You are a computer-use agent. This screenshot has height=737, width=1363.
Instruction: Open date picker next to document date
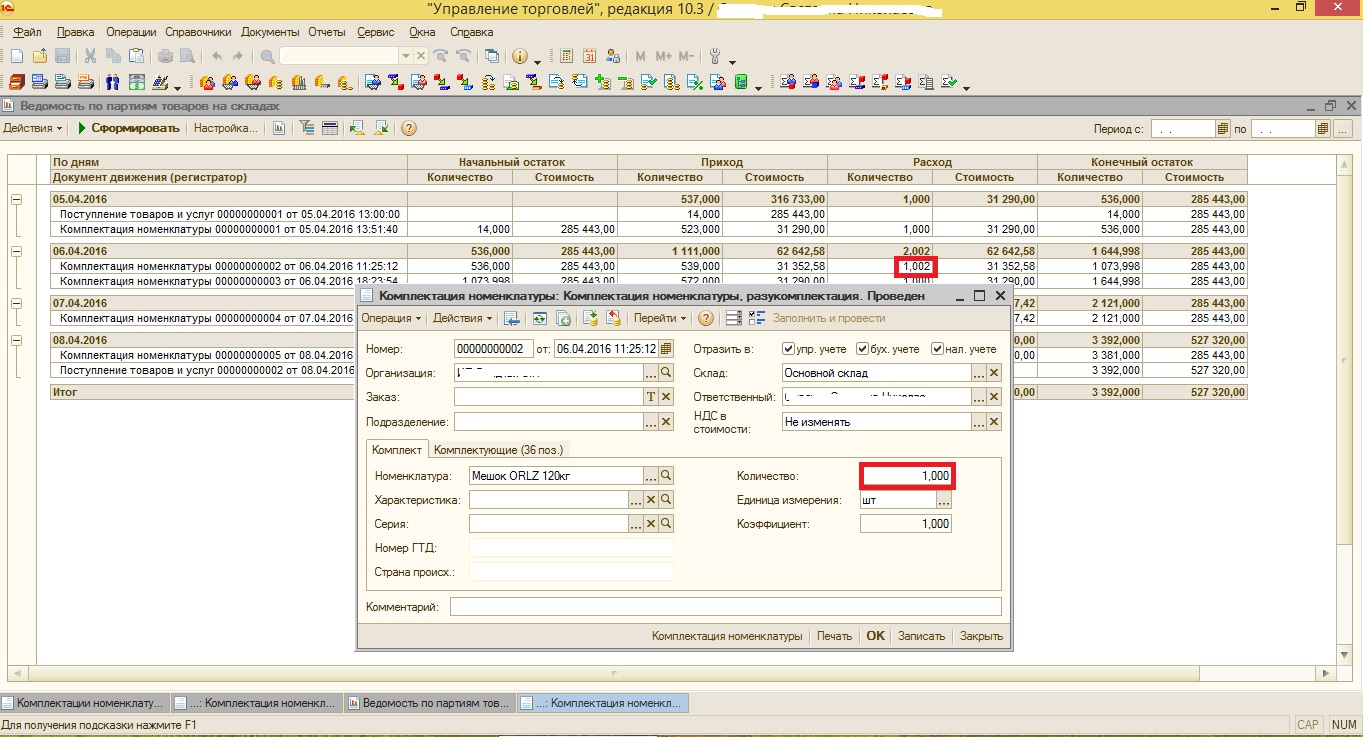pyautogui.click(x=667, y=349)
